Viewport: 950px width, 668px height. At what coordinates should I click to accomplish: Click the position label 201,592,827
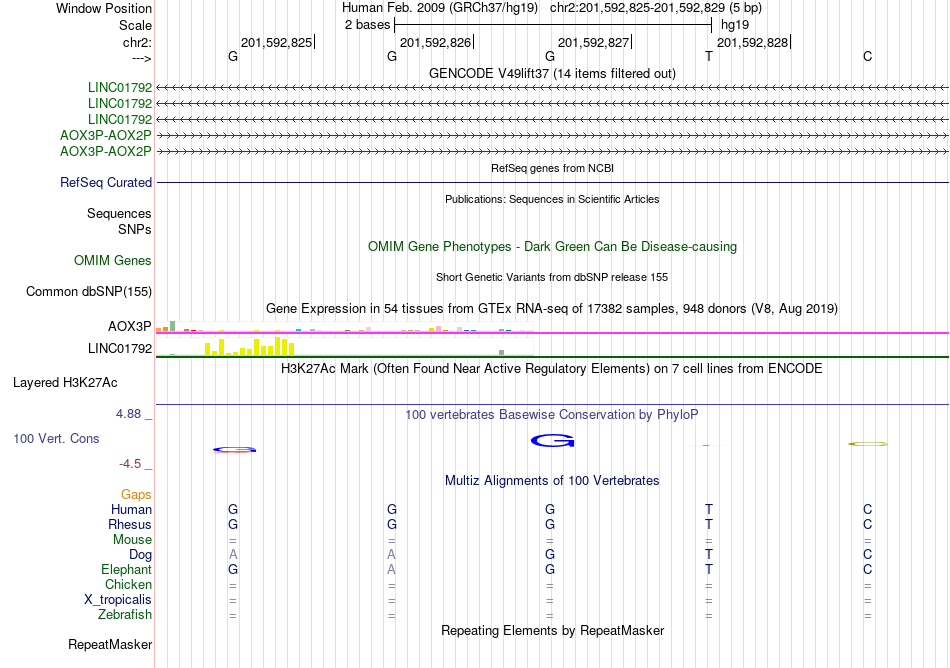pyautogui.click(x=593, y=42)
